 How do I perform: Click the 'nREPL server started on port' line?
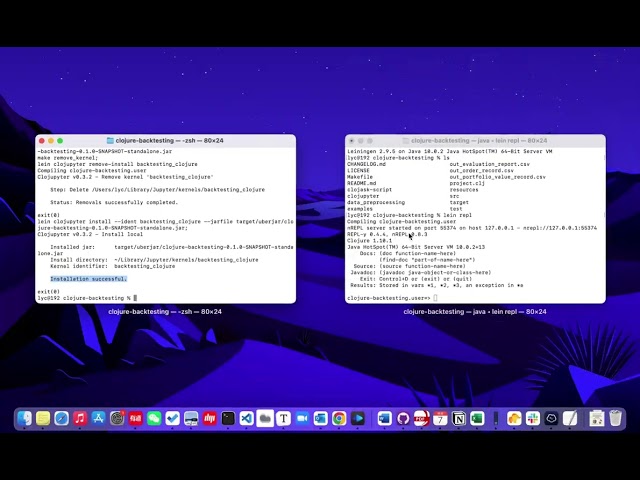pyautogui.click(x=472, y=228)
